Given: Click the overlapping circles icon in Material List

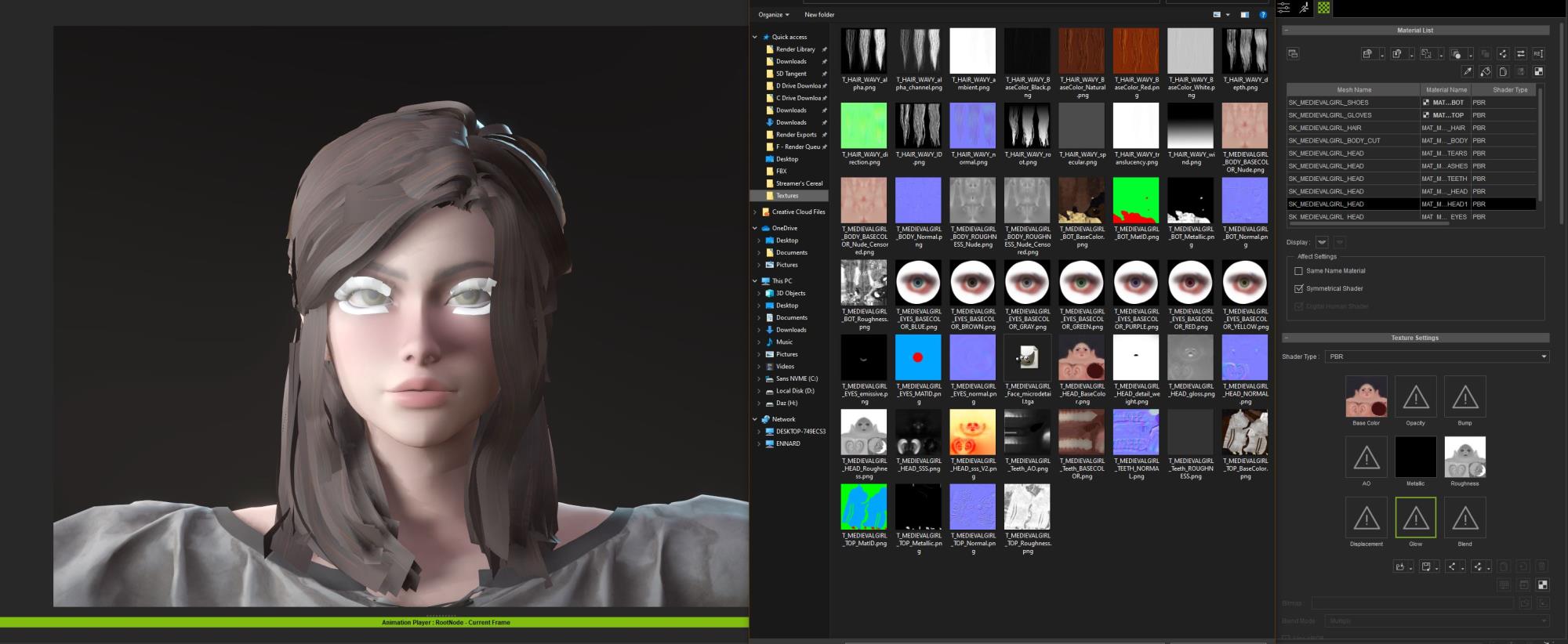Looking at the screenshot, I should [1456, 53].
